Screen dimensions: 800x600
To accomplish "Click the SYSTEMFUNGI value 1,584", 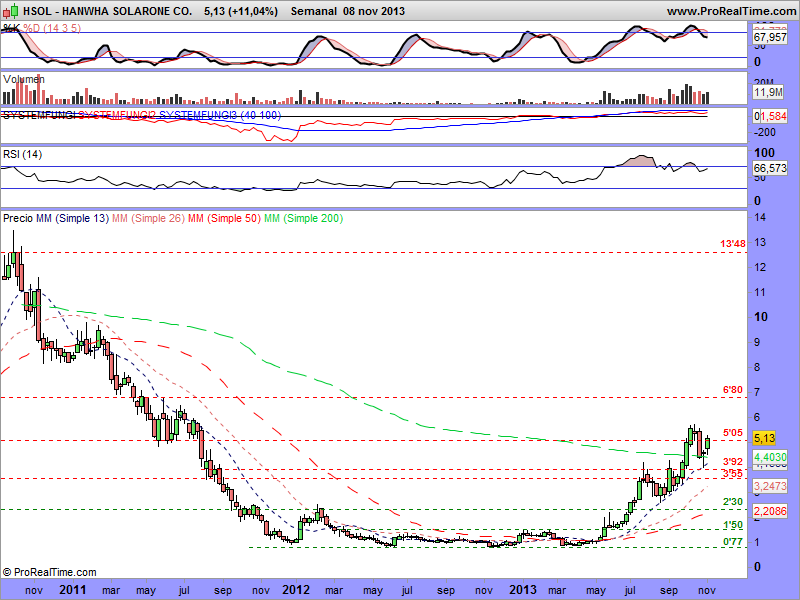I will 773,117.
